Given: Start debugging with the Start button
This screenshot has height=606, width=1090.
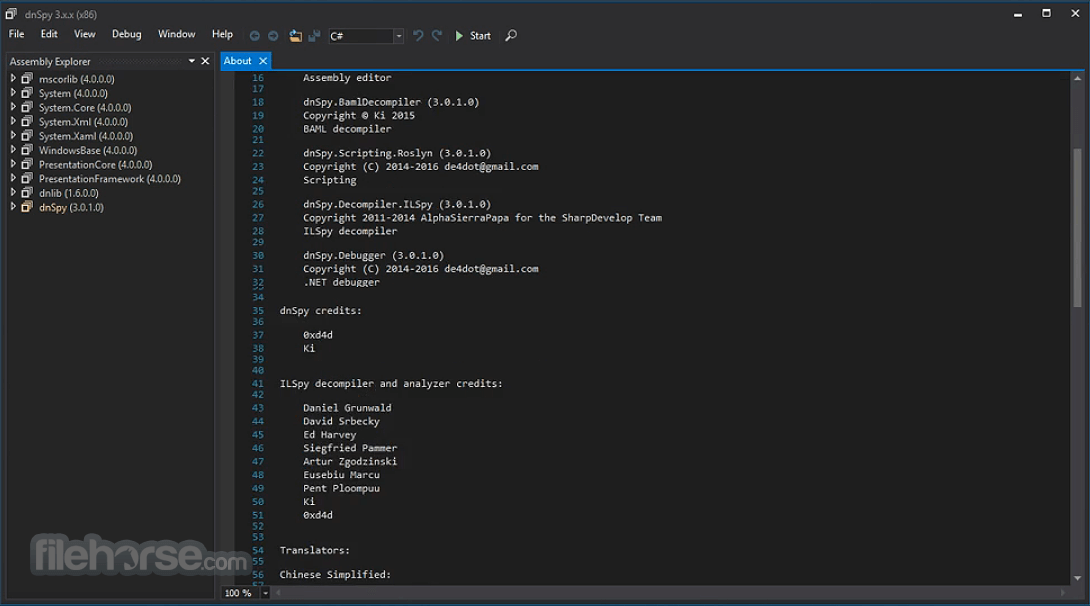Looking at the screenshot, I should [x=473, y=35].
